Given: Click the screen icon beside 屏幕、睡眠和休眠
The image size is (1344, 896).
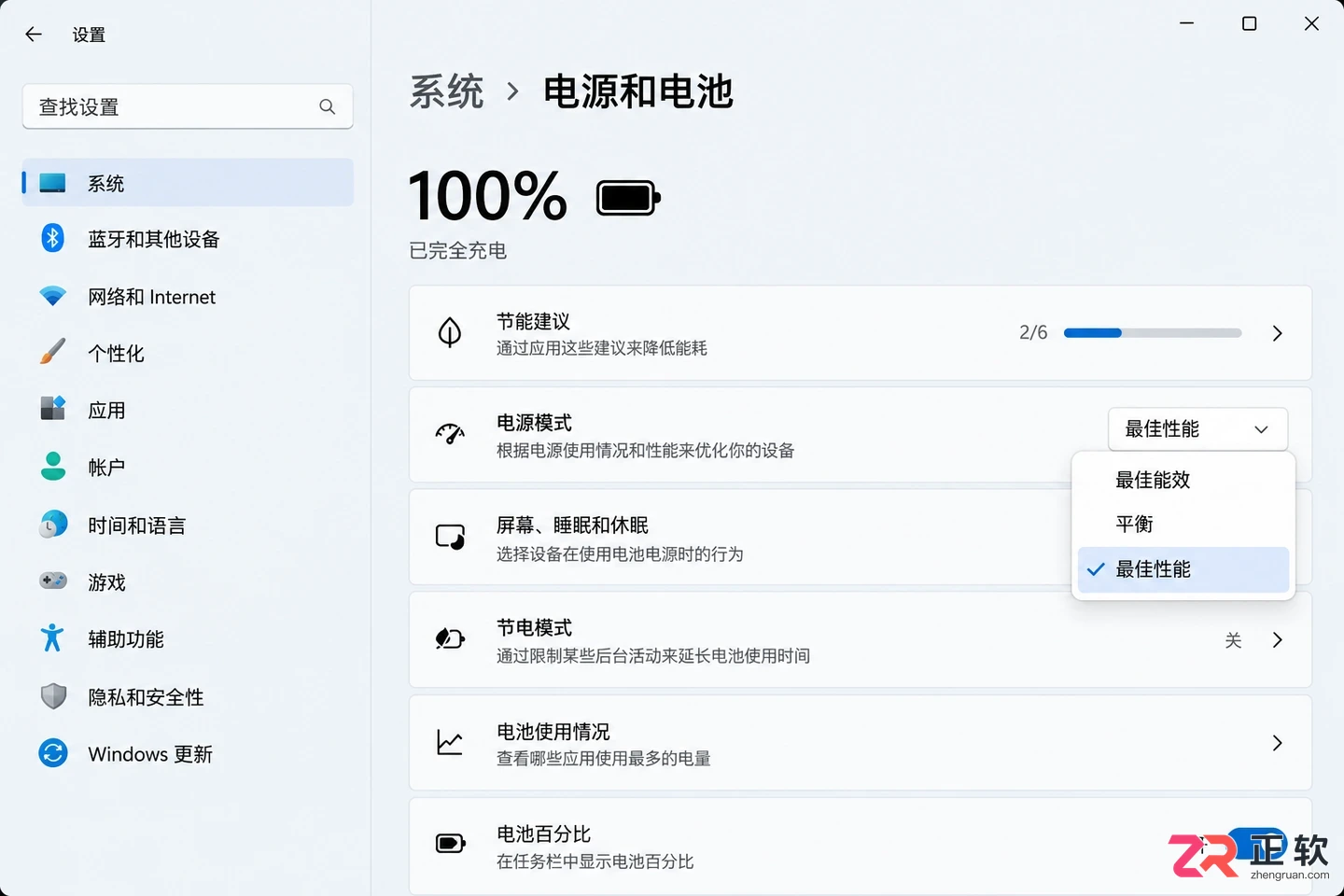Looking at the screenshot, I should point(450,538).
